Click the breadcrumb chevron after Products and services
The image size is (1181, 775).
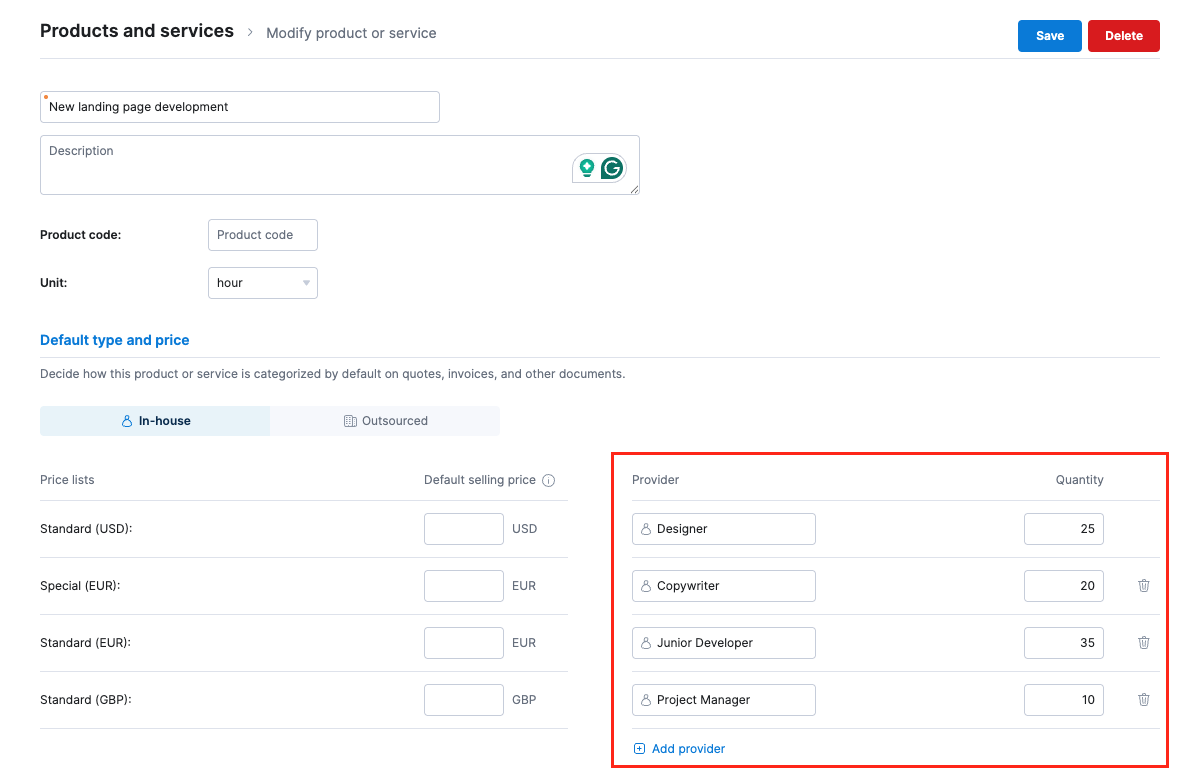click(250, 32)
